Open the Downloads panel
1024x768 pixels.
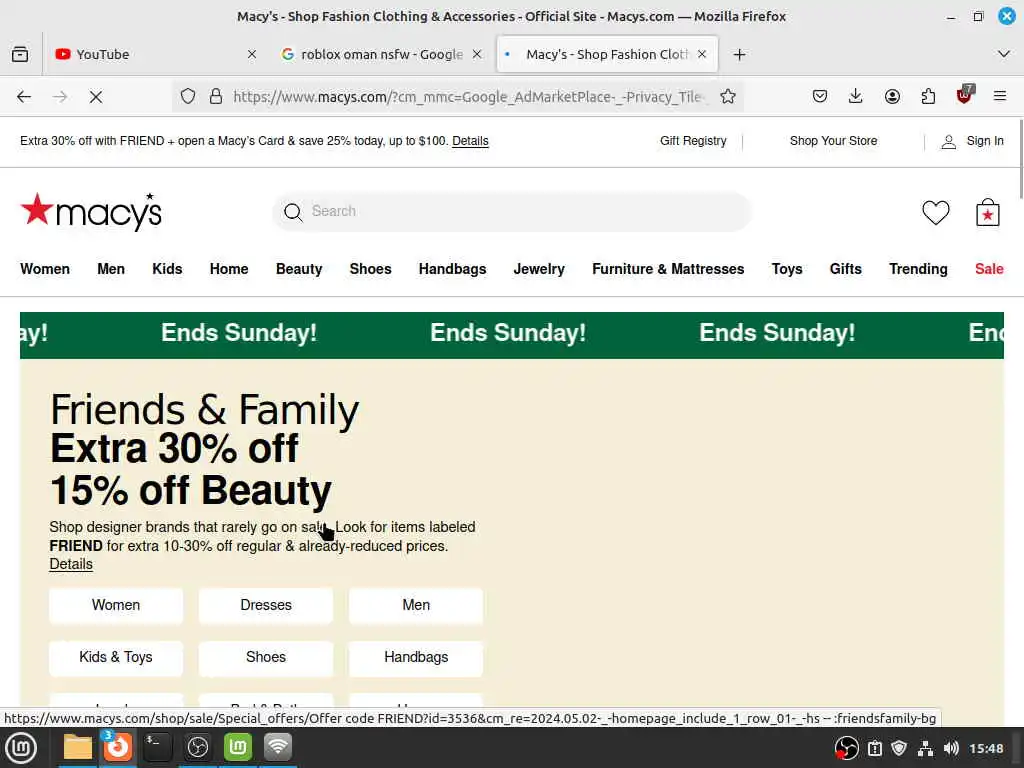(856, 97)
